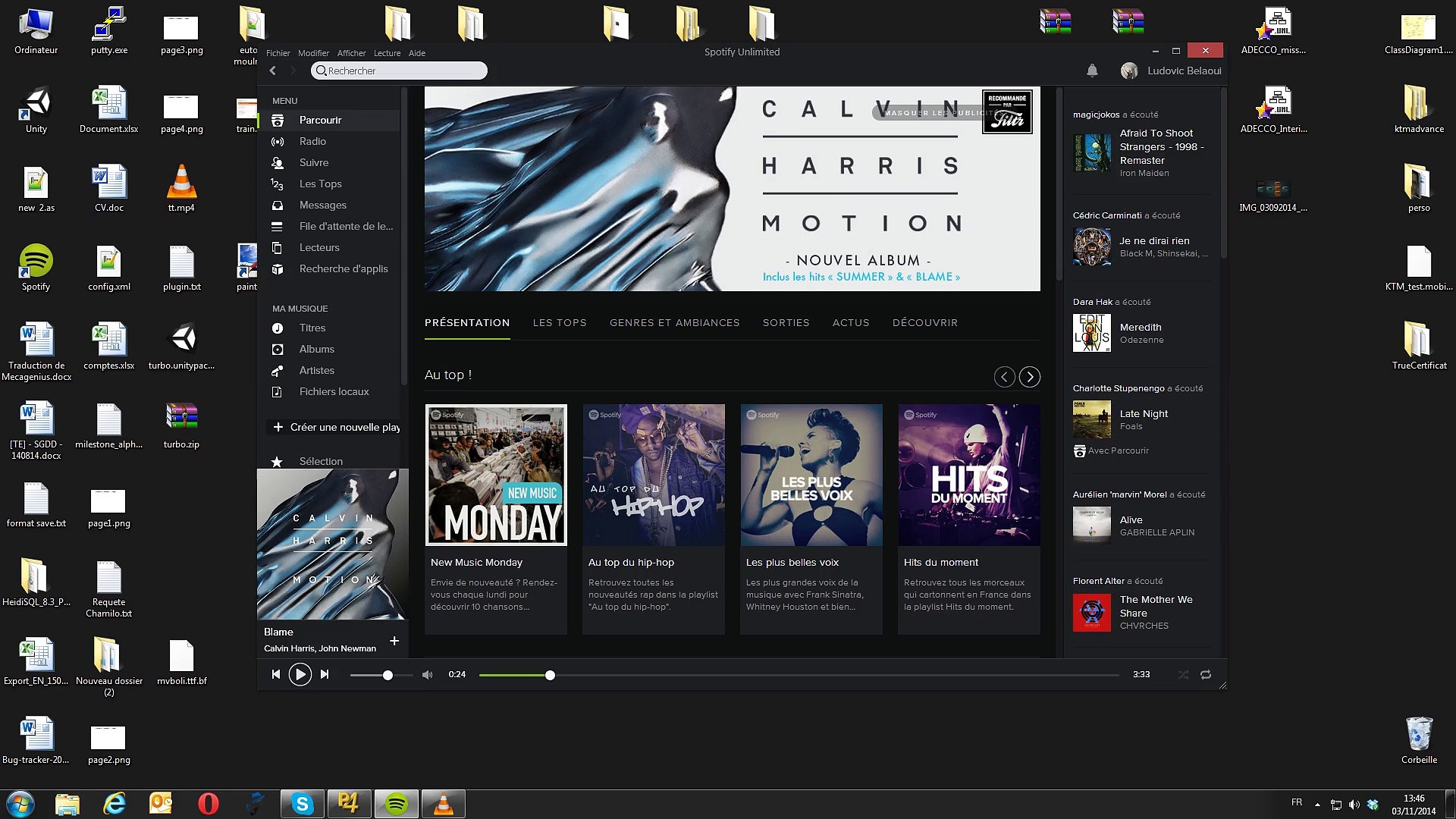Screen dimensions: 1456x819
Task: Open Au top du hip-hop playlist cover
Action: pos(654,475)
